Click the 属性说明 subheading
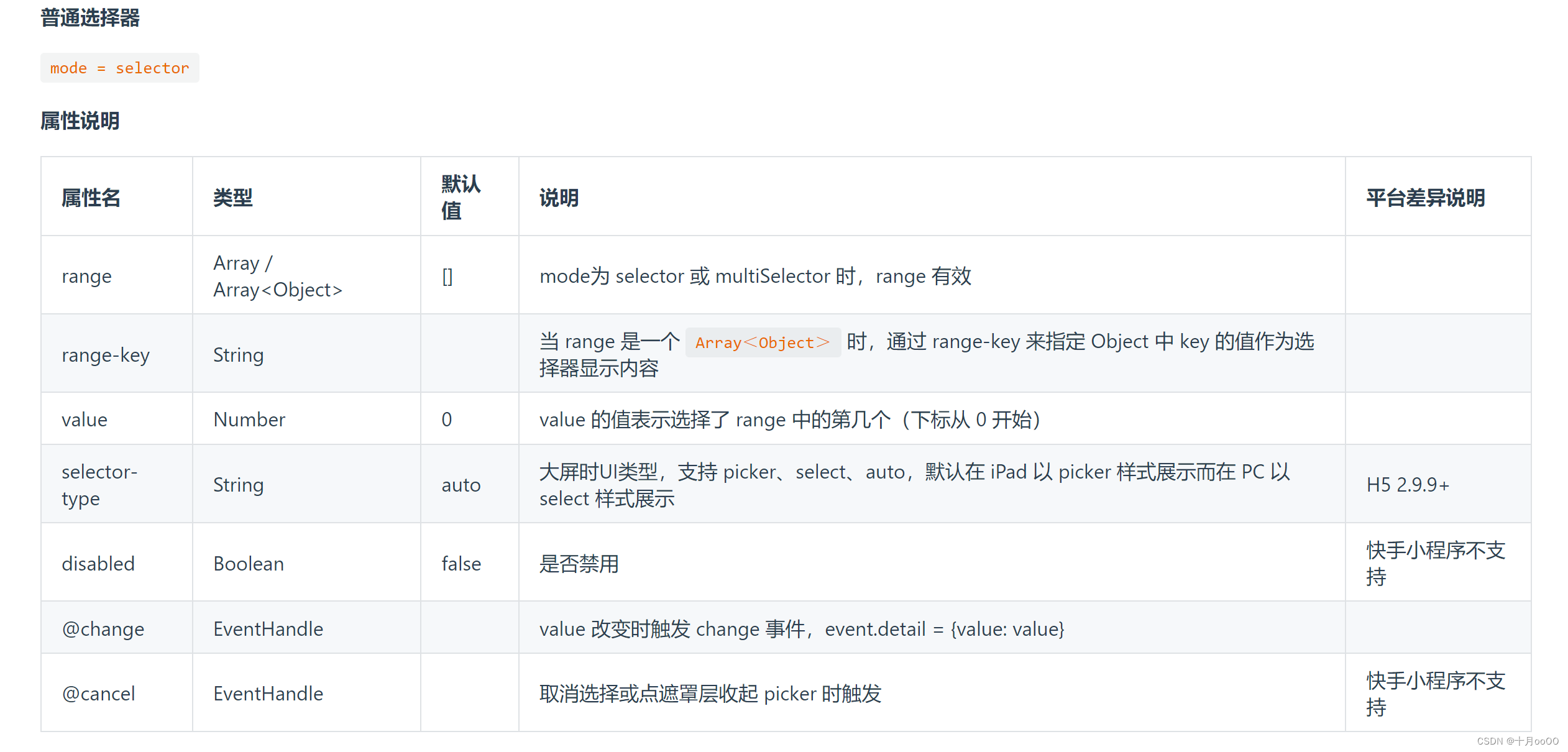1568x752 pixels. pos(80,121)
